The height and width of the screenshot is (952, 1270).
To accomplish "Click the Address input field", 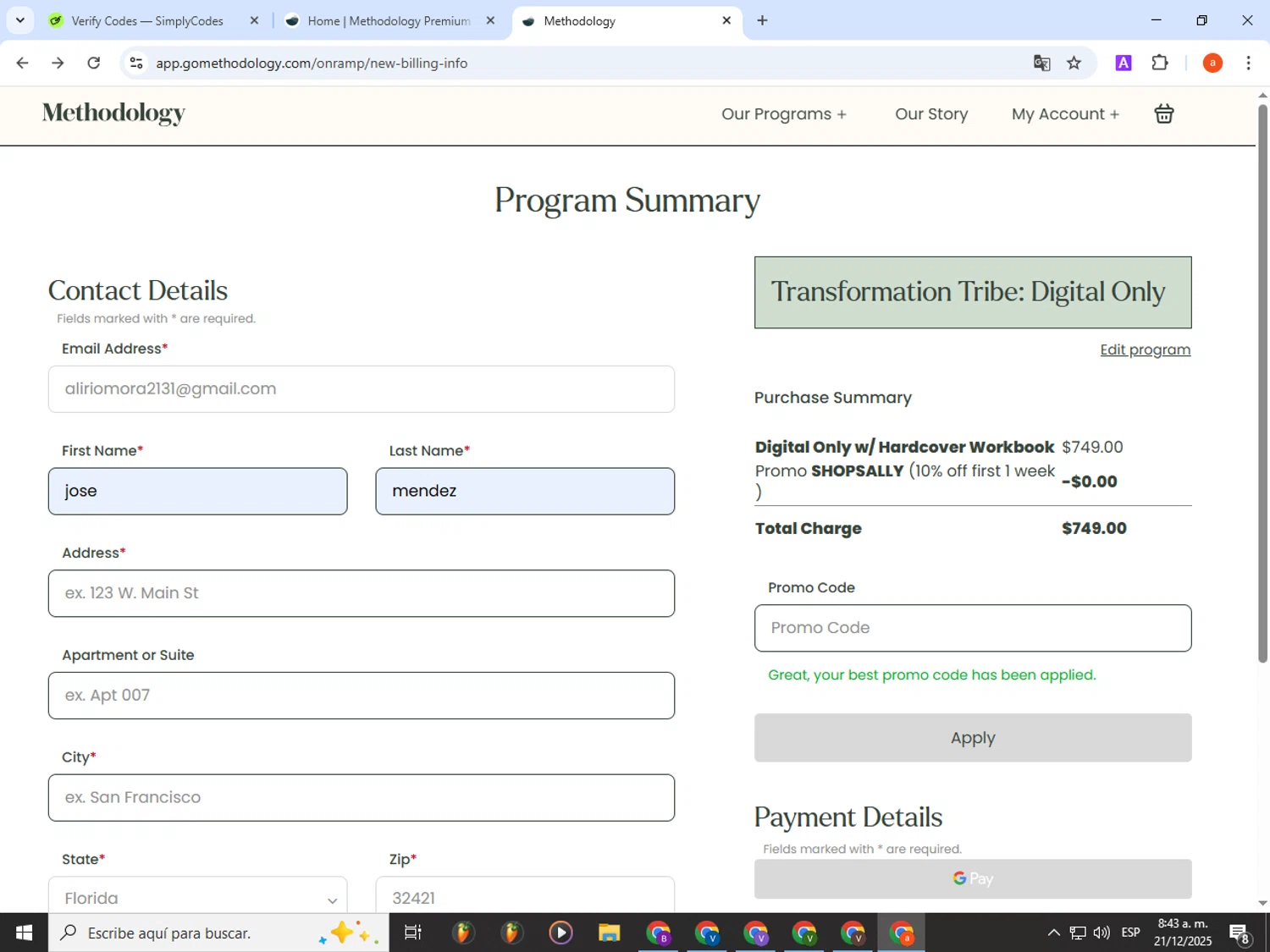I will pos(362,593).
